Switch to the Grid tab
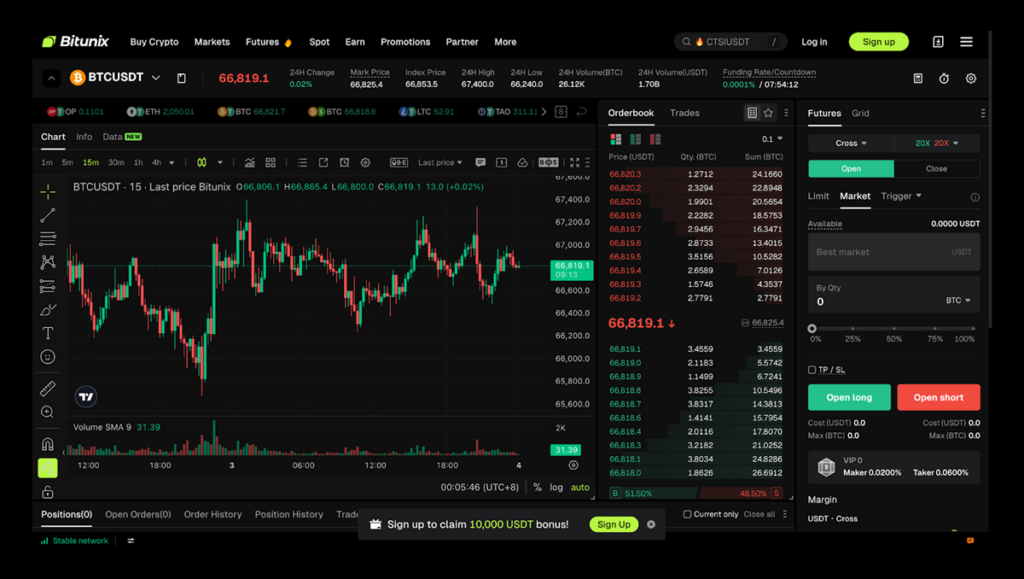This screenshot has height=579, width=1024. click(x=860, y=113)
